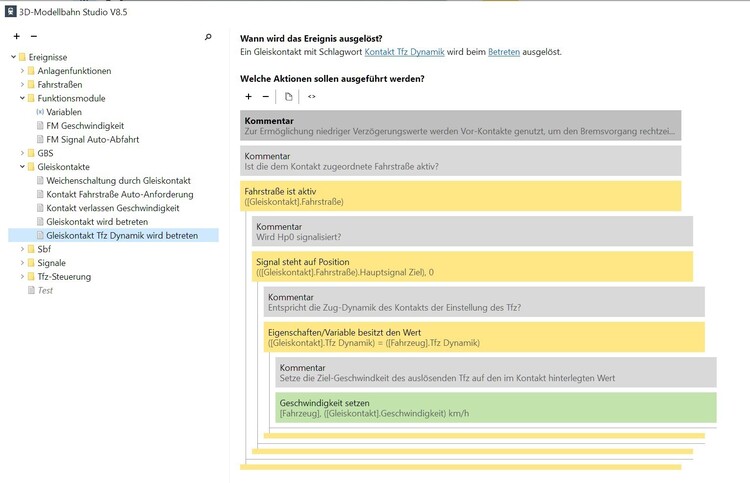Select the Fahrstraße ist aktiv condition block
This screenshot has width=750, height=483.
[x=460, y=196]
